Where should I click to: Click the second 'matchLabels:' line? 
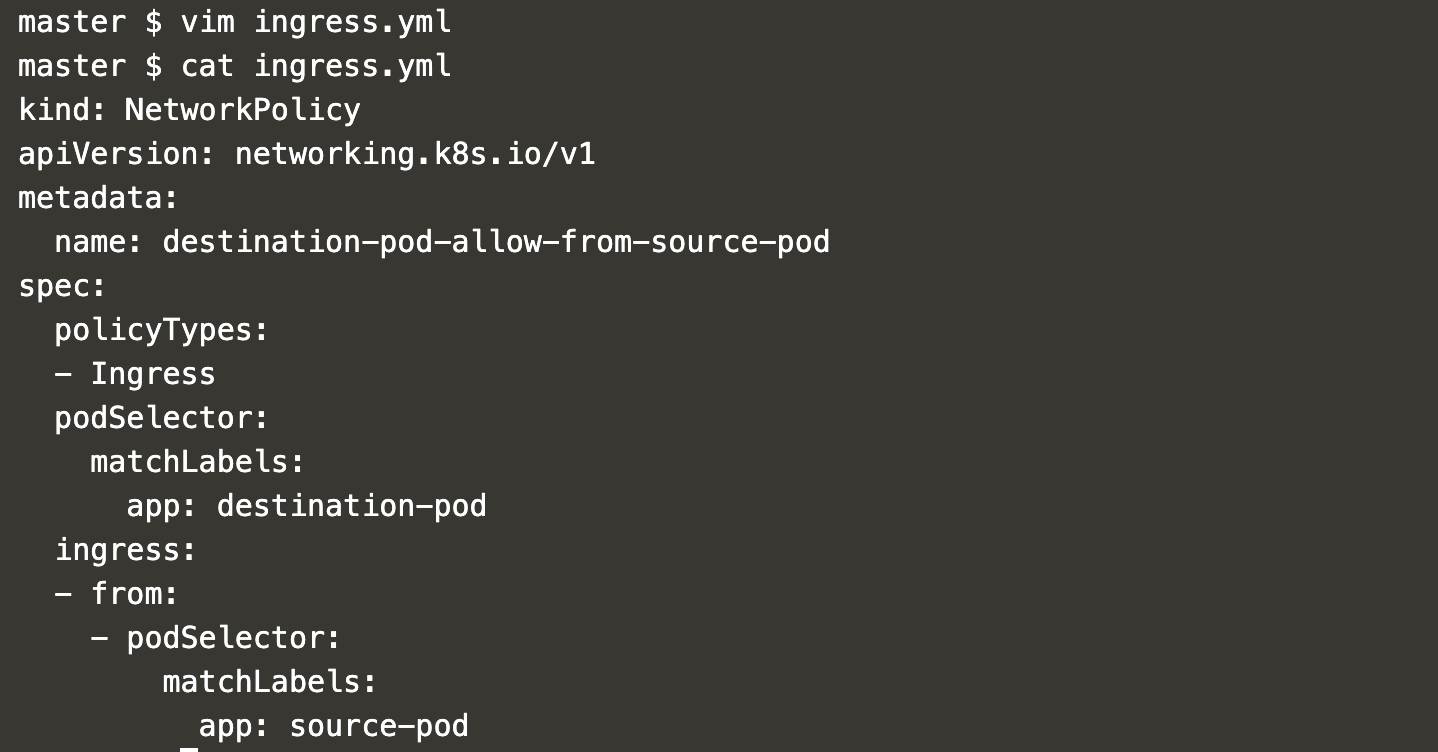pyautogui.click(x=270, y=682)
